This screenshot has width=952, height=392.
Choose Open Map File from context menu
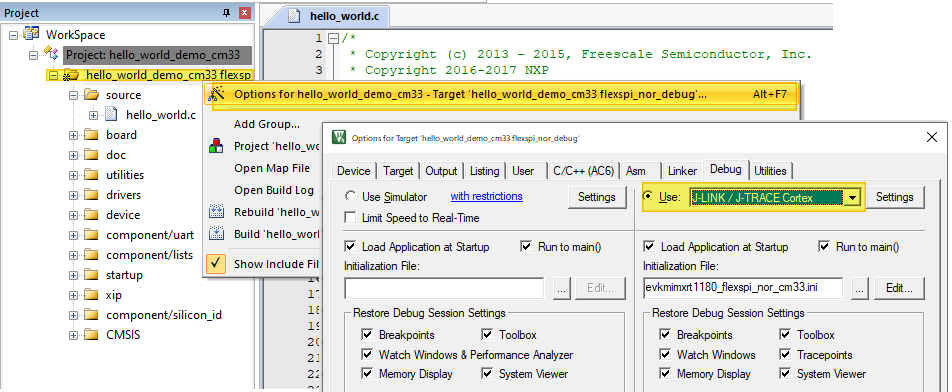coord(272,168)
